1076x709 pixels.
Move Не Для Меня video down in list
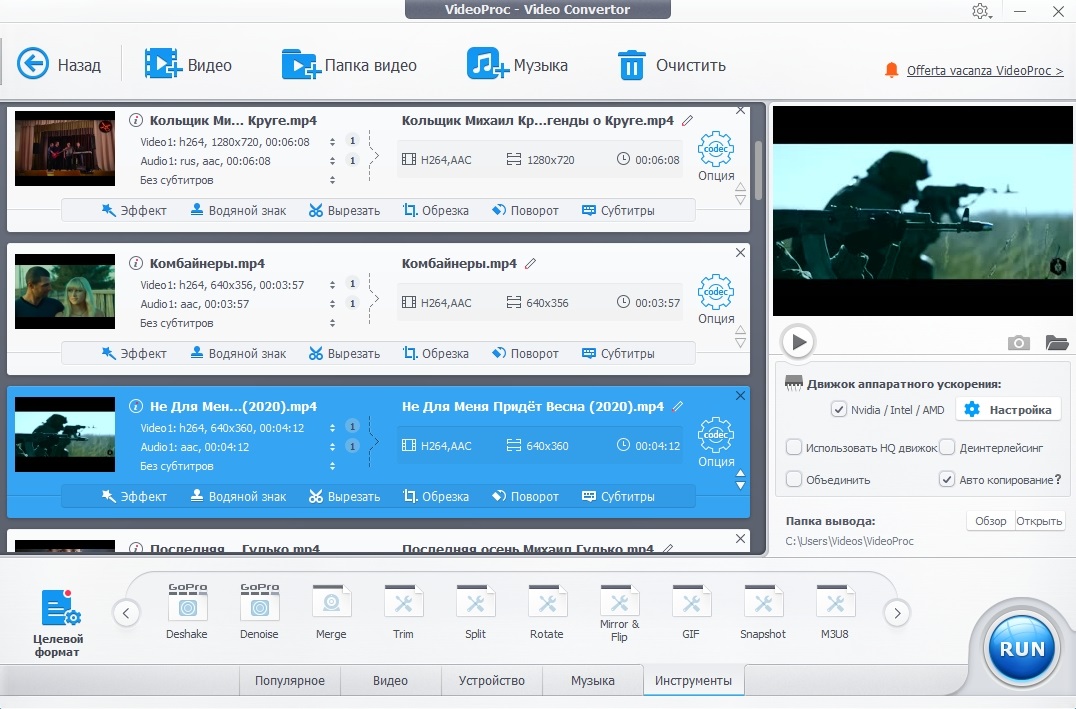[740, 485]
